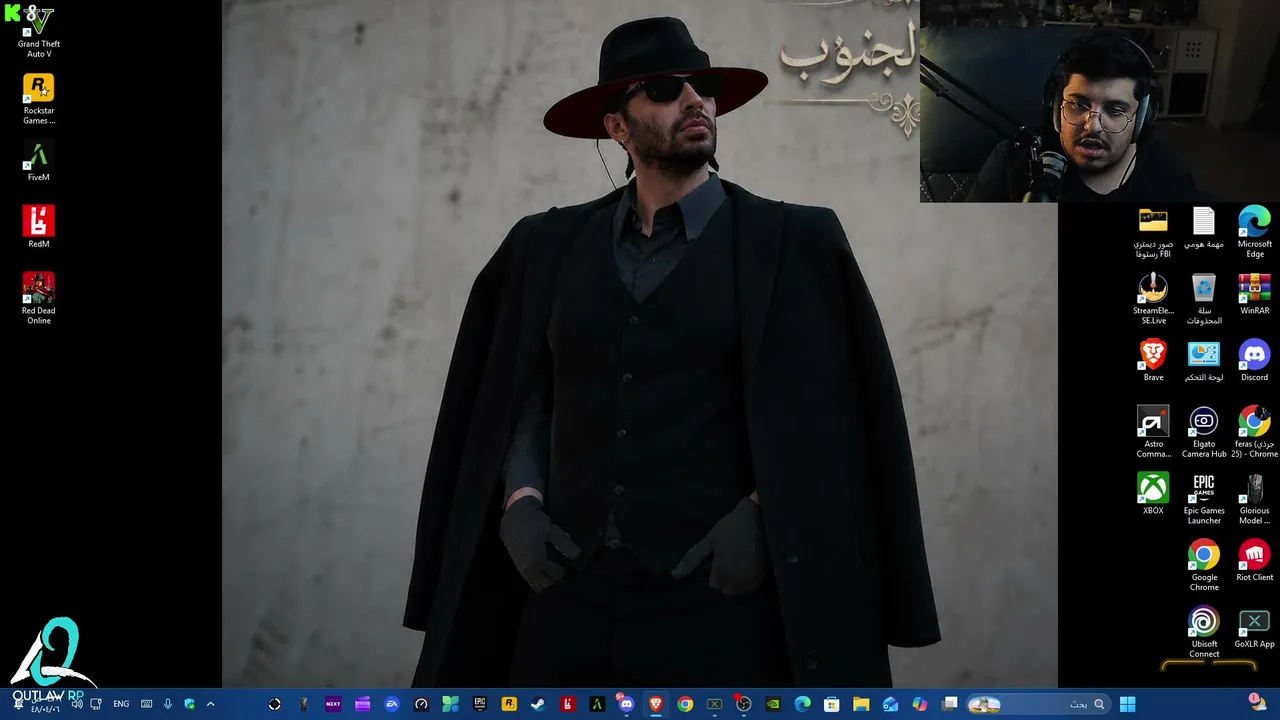Select the StreamElements SE.Live shortcut
This screenshot has width=1280, height=720.
click(1153, 299)
